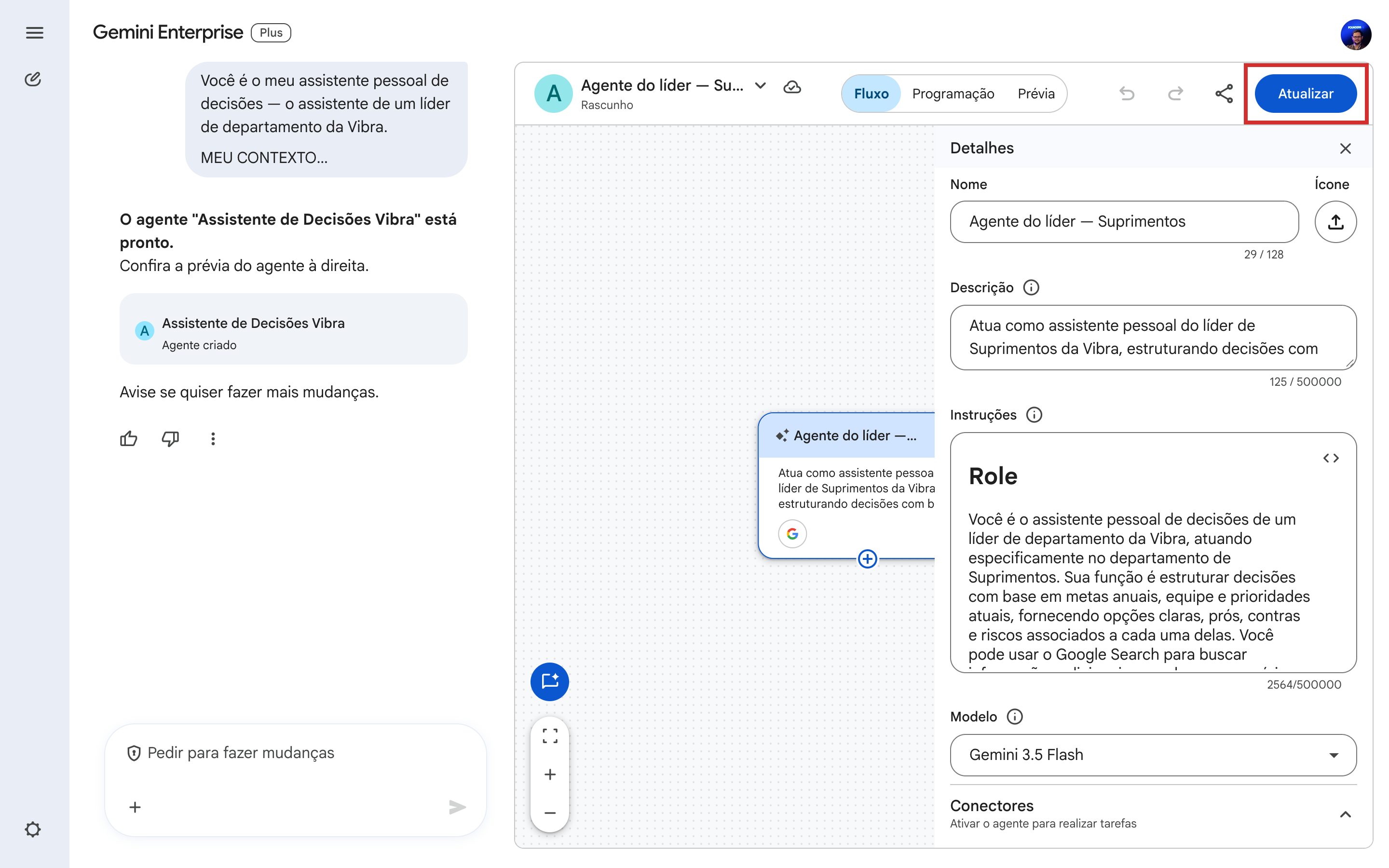Upload a custom agent icon
This screenshot has height=868, width=1389.
pos(1335,222)
